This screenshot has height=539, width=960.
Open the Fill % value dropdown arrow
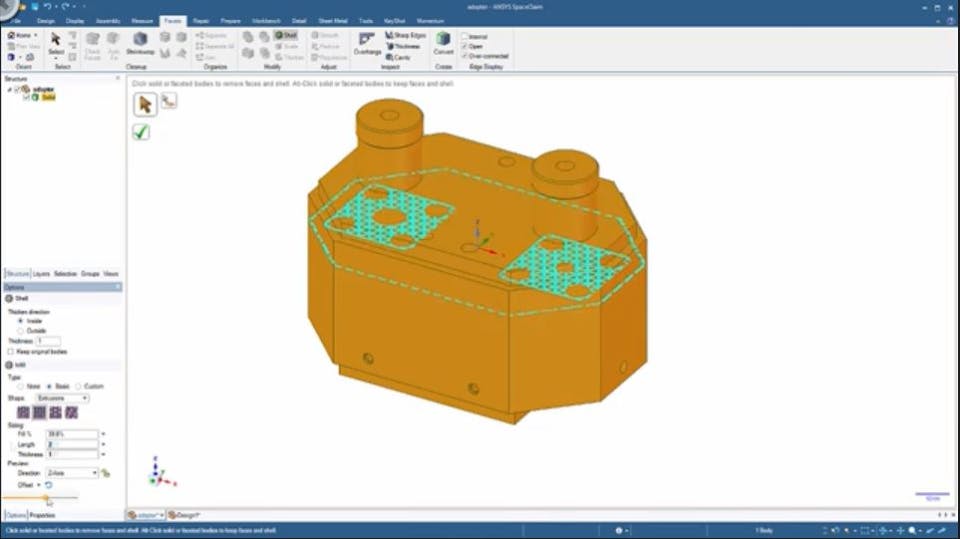coord(103,434)
